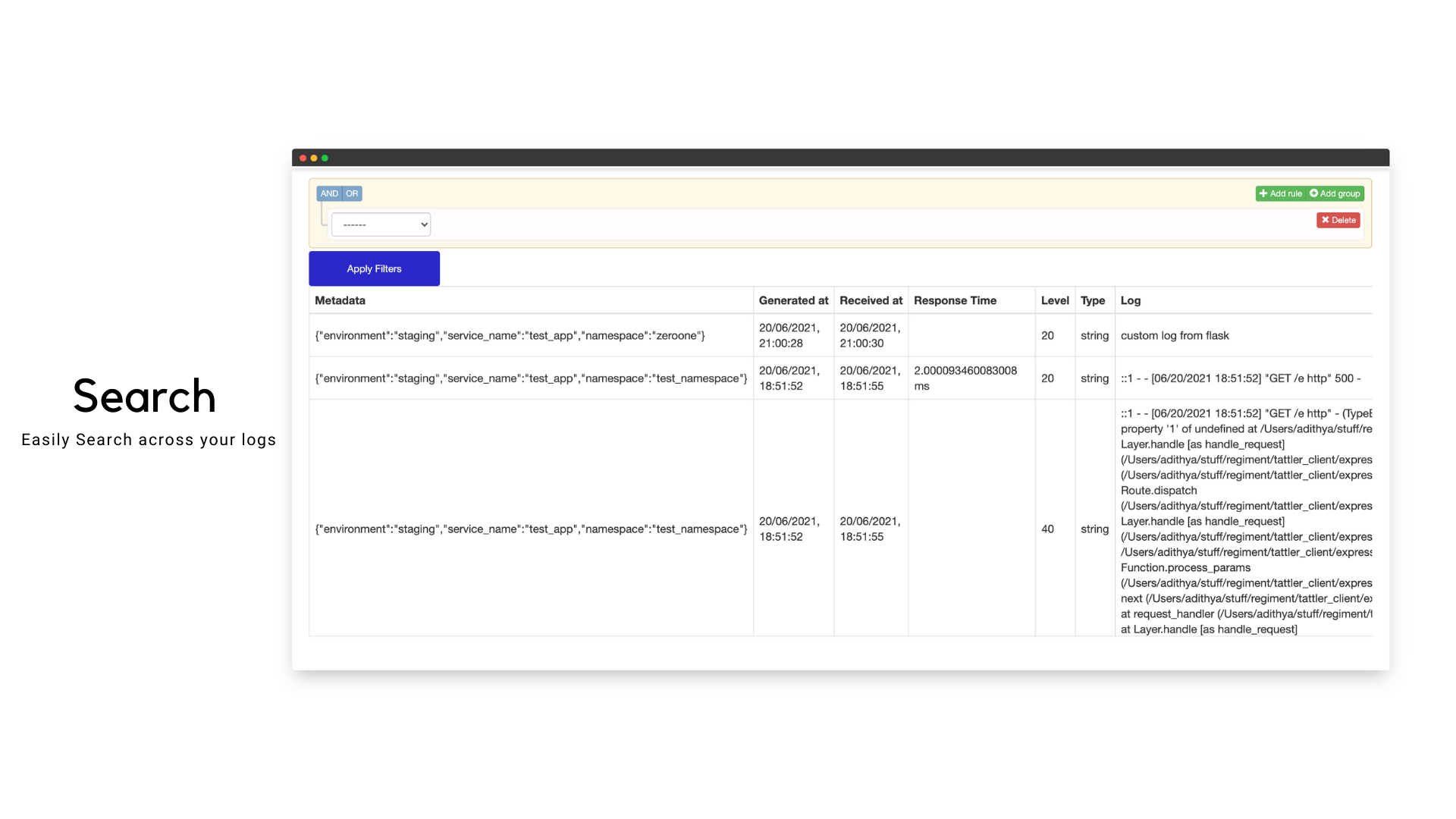Click the 'custom log from flask' entry
The width and height of the screenshot is (1456, 819).
[1174, 335]
